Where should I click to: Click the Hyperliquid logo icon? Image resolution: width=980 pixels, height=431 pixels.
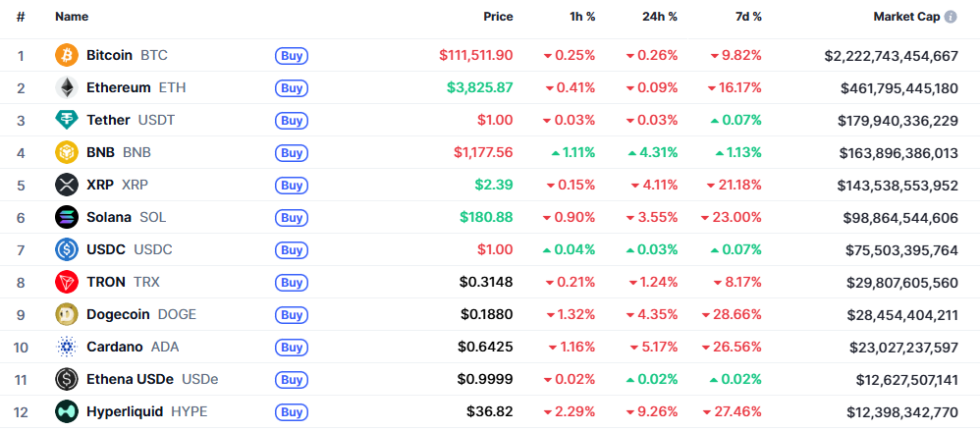(x=66, y=411)
